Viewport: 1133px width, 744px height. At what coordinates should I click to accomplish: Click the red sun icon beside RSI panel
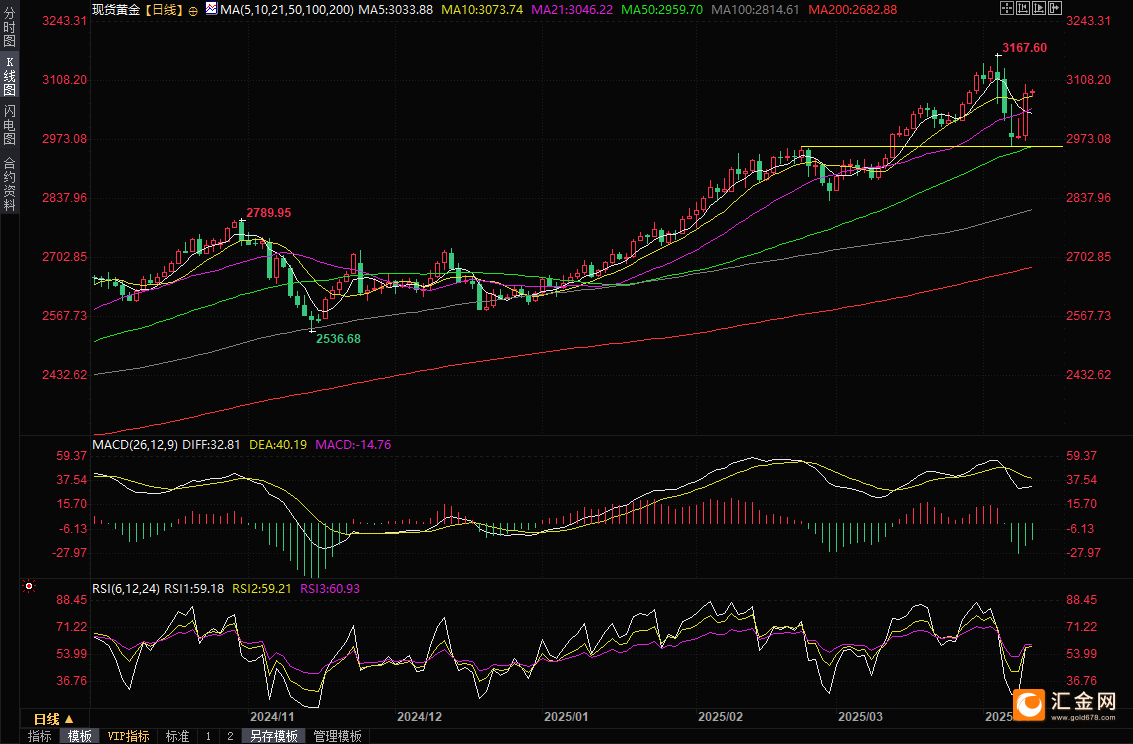pos(29,587)
